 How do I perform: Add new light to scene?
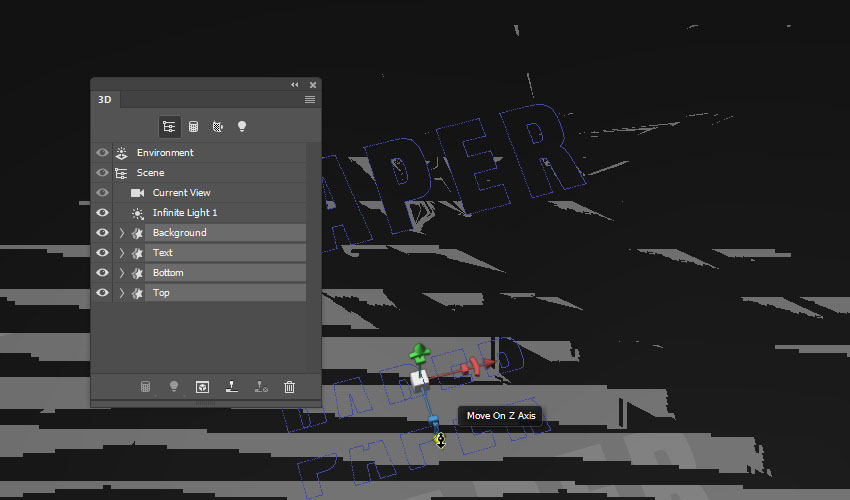pos(174,387)
